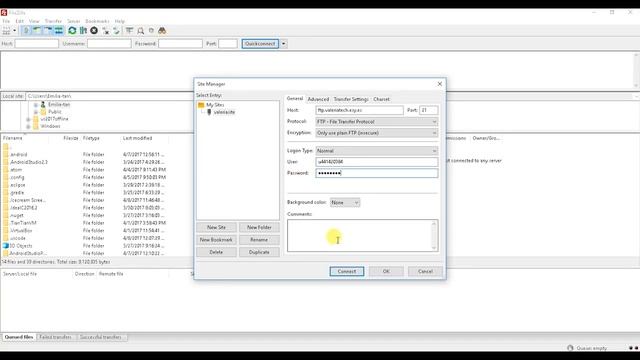The width and height of the screenshot is (640, 360).
Task: Click the New Folder button
Action: pos(259,227)
